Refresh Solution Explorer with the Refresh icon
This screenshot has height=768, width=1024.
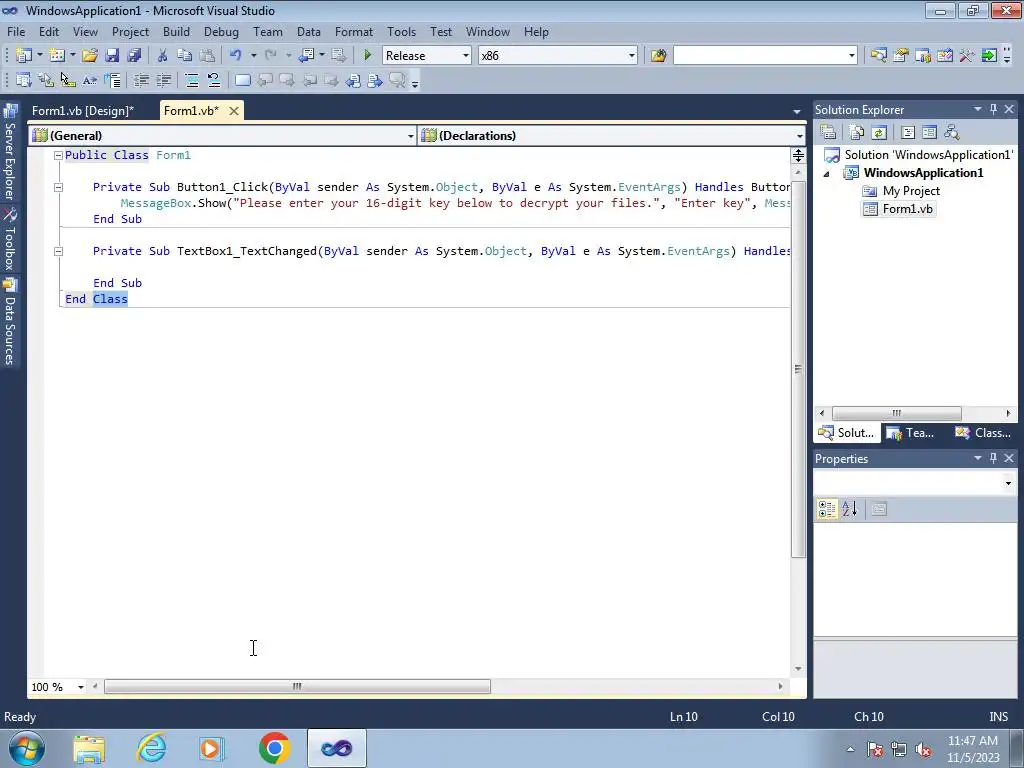879,132
